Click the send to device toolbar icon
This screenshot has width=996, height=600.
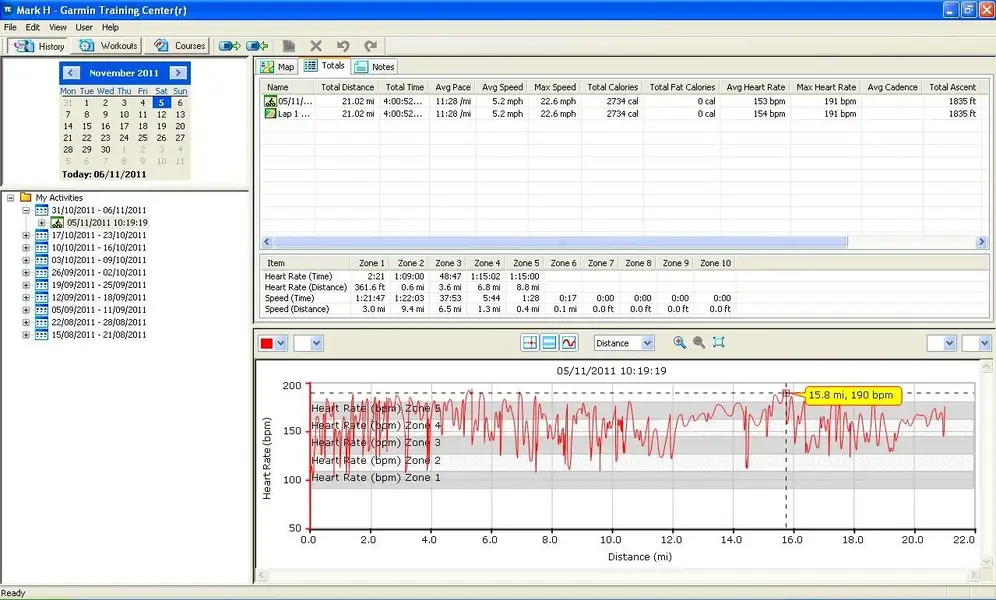pyautogui.click(x=229, y=46)
